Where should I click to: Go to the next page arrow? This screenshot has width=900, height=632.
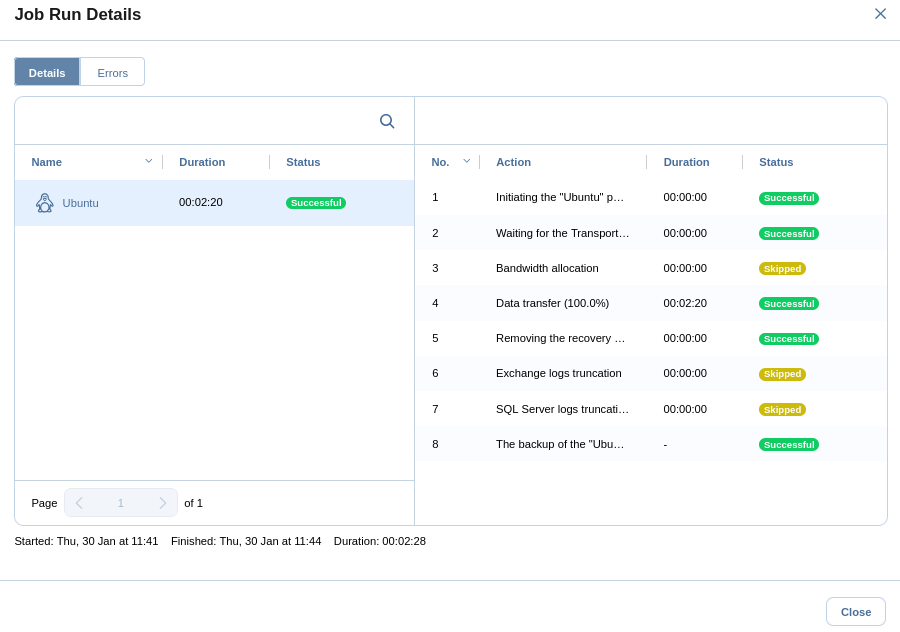(x=163, y=503)
